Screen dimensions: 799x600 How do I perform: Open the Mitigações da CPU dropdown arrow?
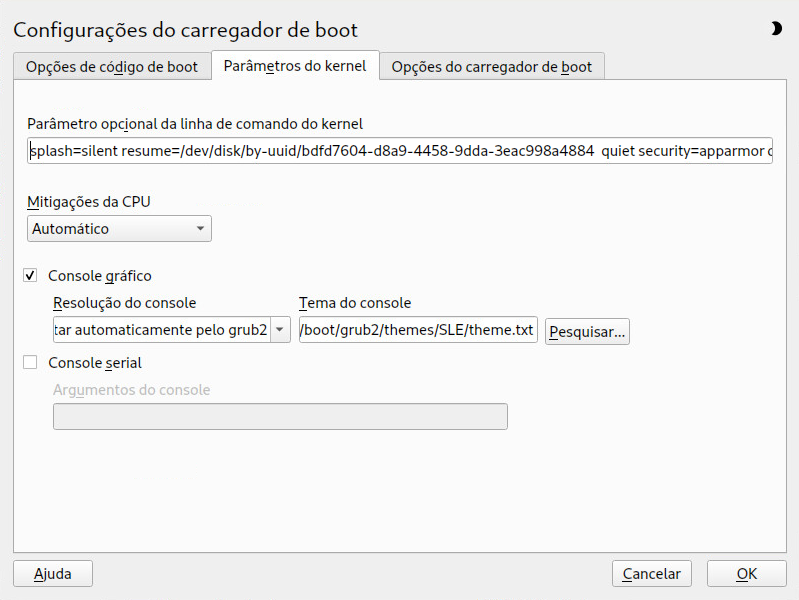tap(200, 229)
